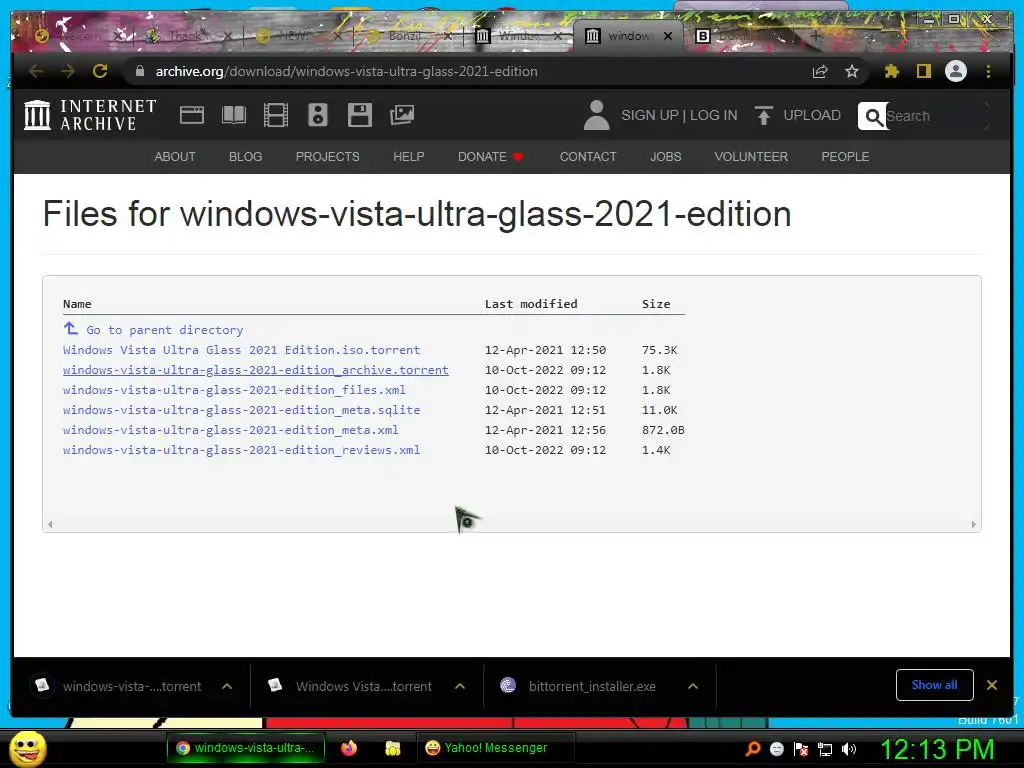Viewport: 1024px width, 768px height.
Task: Click the 12:13 PM taskbar clock
Action: [938, 749]
